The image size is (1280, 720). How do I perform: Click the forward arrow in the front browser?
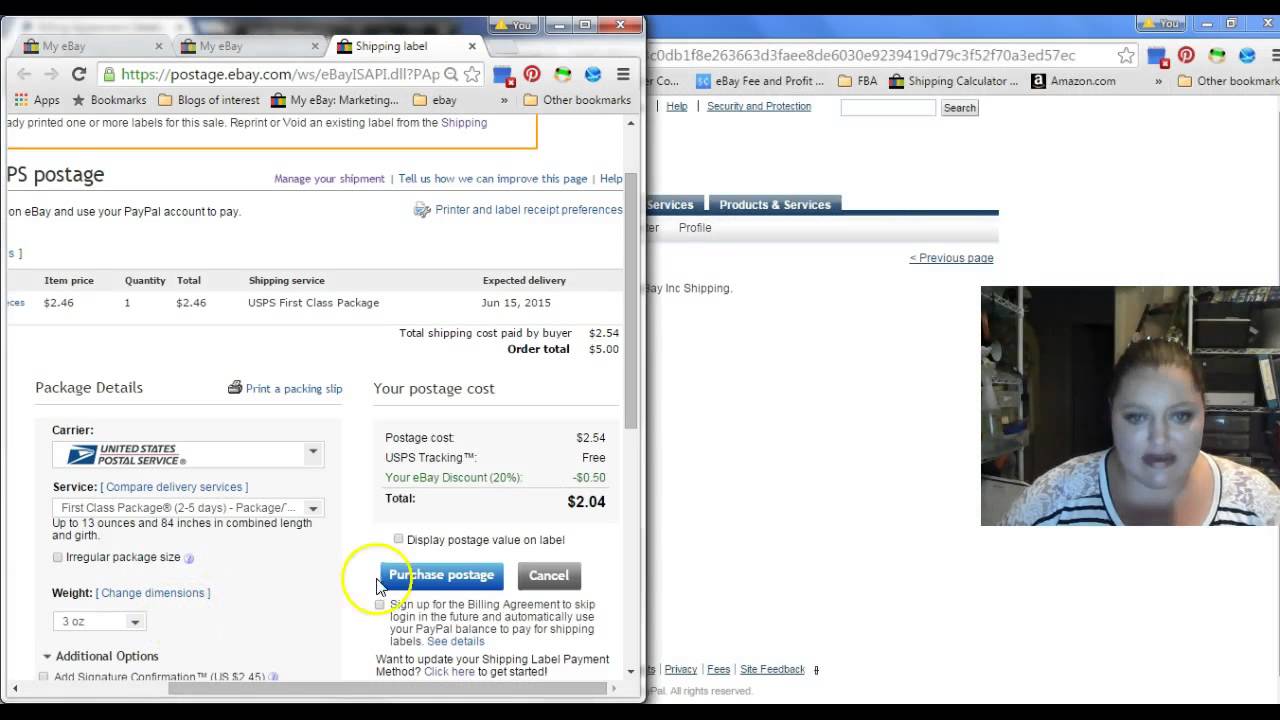51,74
